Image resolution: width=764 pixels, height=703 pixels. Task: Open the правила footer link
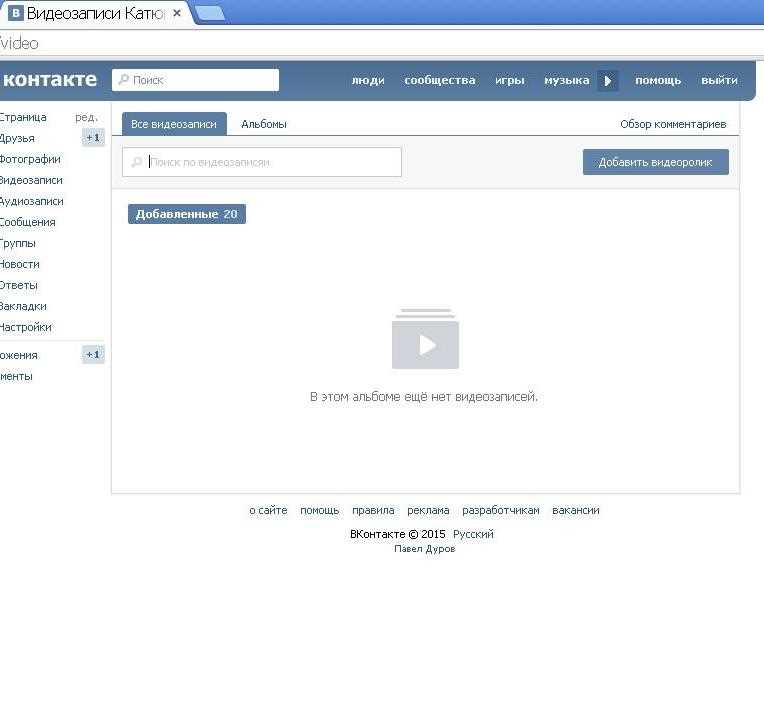click(x=373, y=510)
